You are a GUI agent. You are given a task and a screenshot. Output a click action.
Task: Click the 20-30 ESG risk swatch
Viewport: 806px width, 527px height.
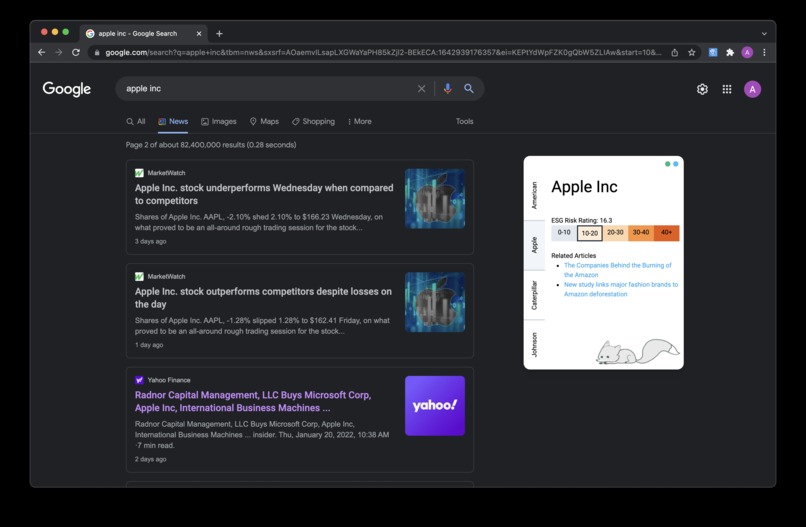pyautogui.click(x=615, y=232)
